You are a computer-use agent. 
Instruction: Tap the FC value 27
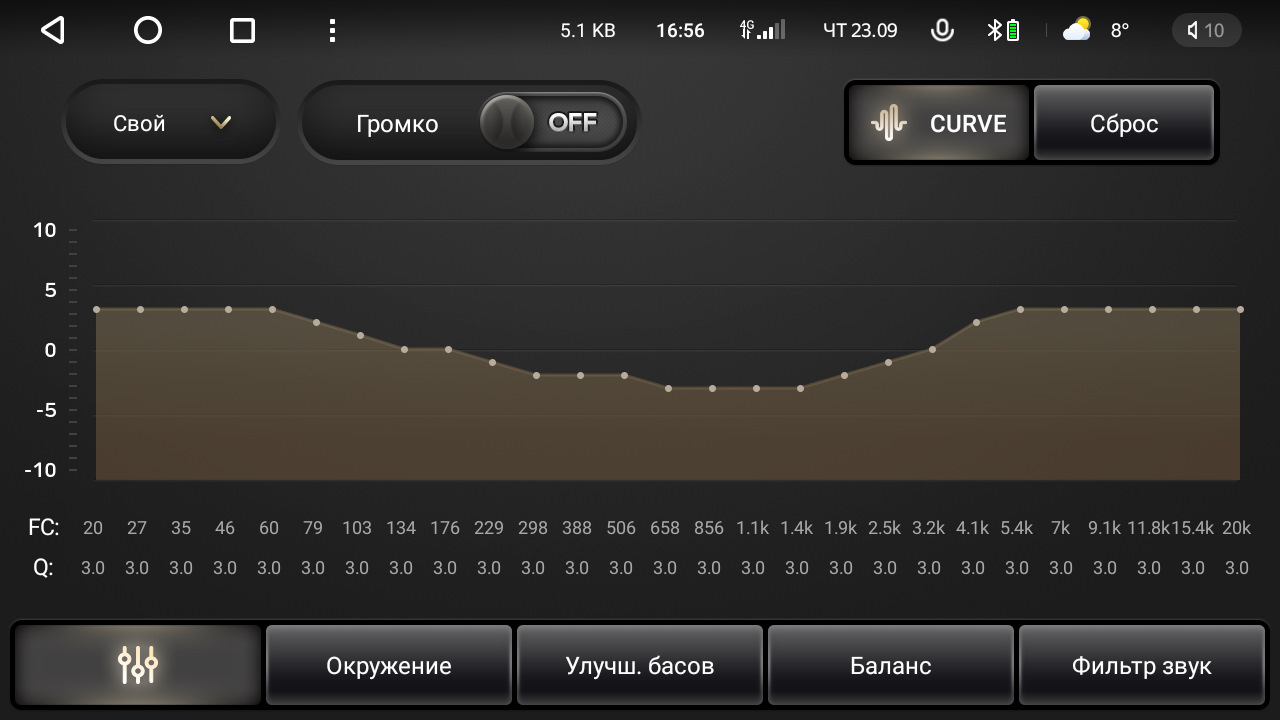(x=137, y=528)
